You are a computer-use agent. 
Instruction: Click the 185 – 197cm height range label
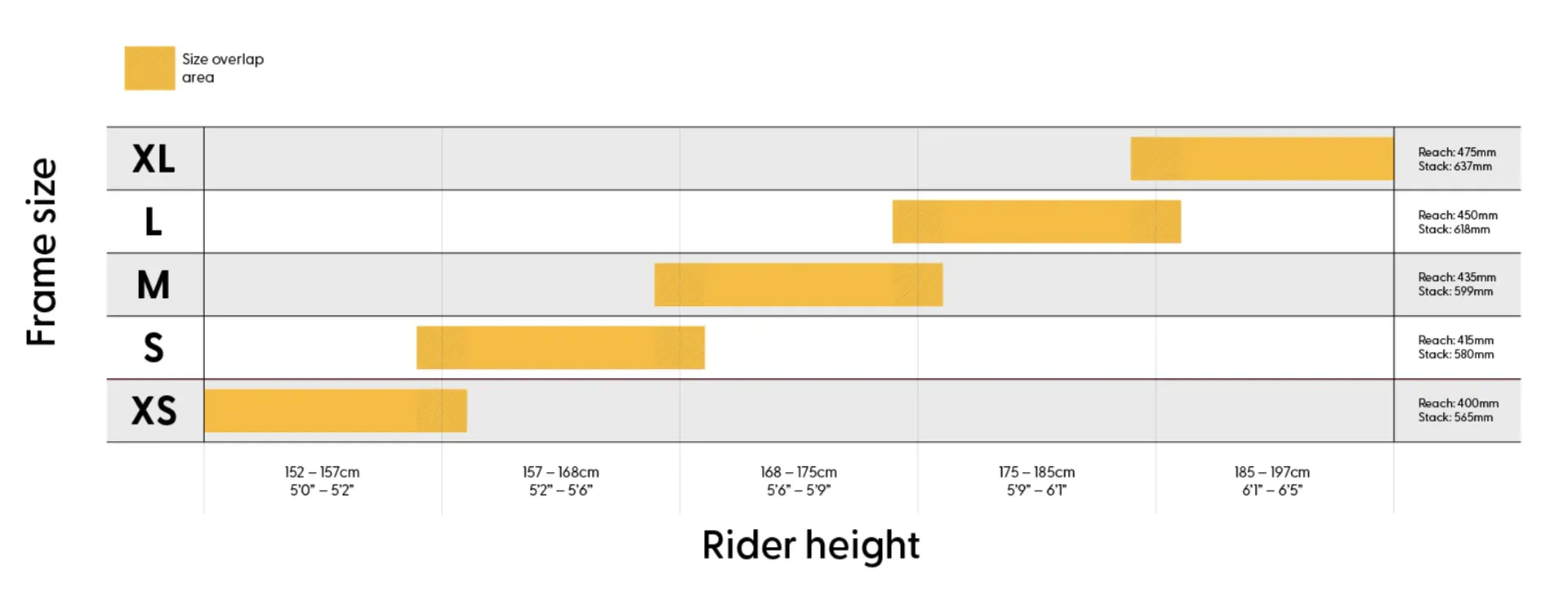tap(1272, 481)
